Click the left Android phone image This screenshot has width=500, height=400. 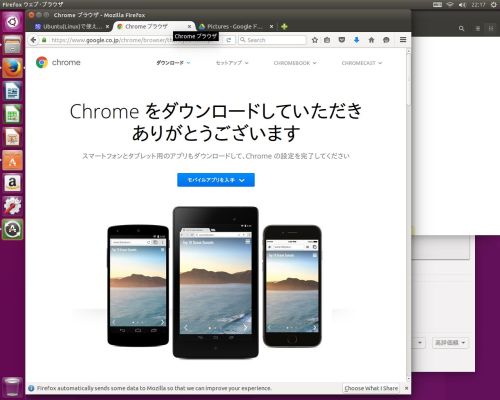click(x=138, y=286)
